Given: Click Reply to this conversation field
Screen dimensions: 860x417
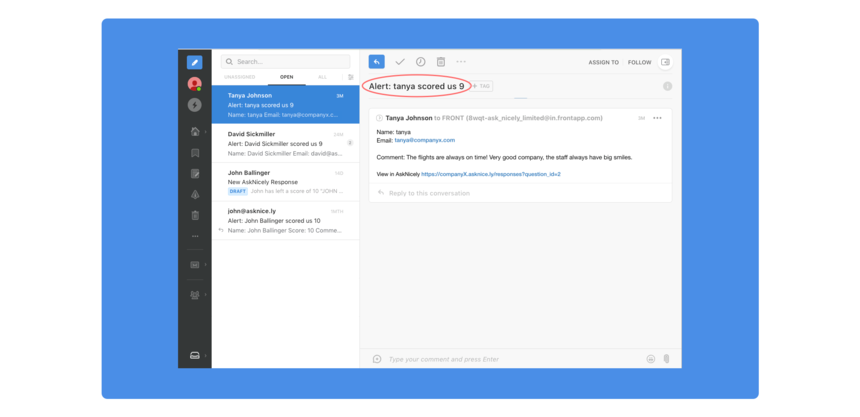Looking at the screenshot, I should 520,193.
